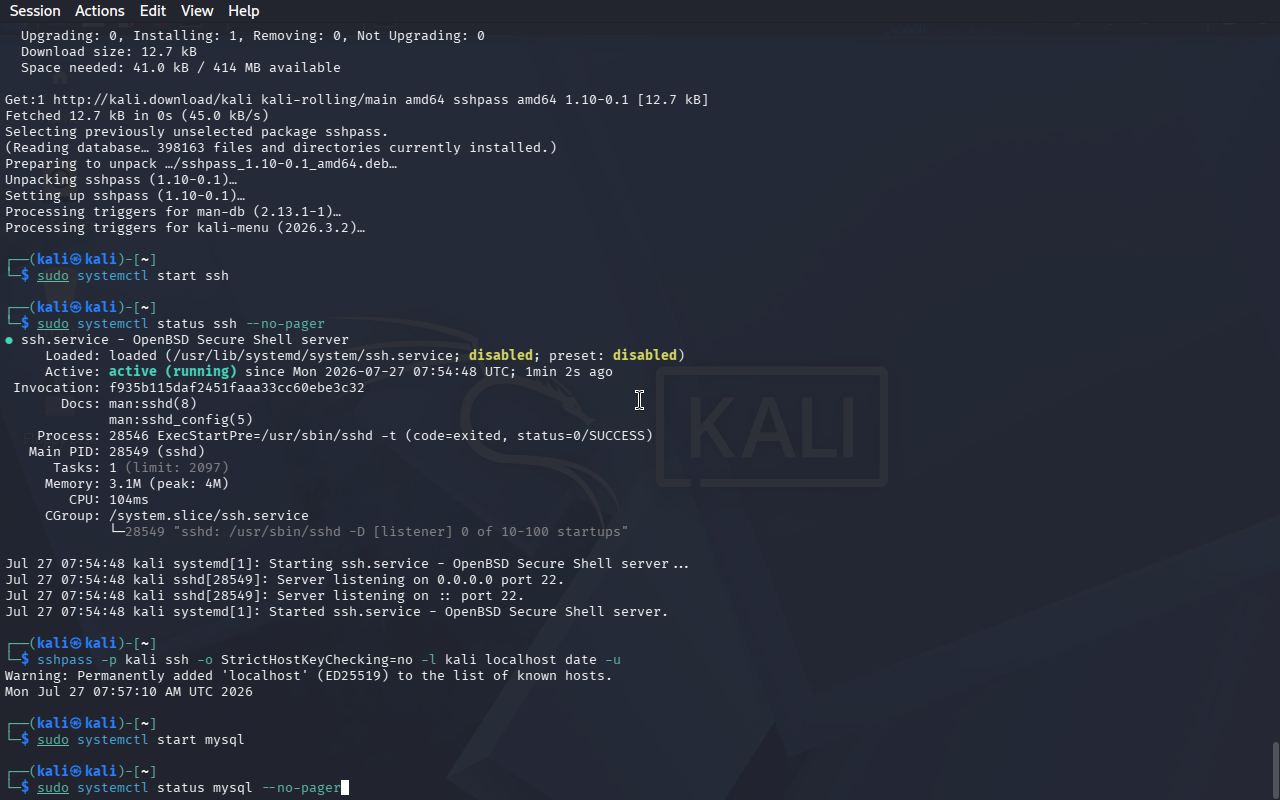The image size is (1280, 800).
Task: Click the first yellow 'disabled' word in the Loaded line
Action: click(x=501, y=356)
